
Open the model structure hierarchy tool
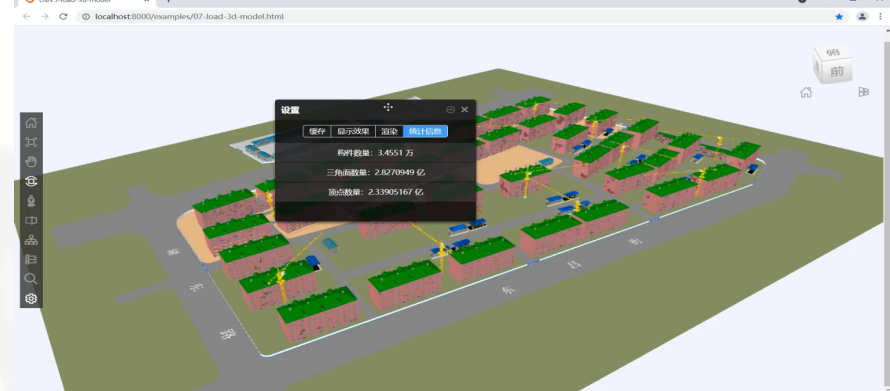pyautogui.click(x=31, y=240)
